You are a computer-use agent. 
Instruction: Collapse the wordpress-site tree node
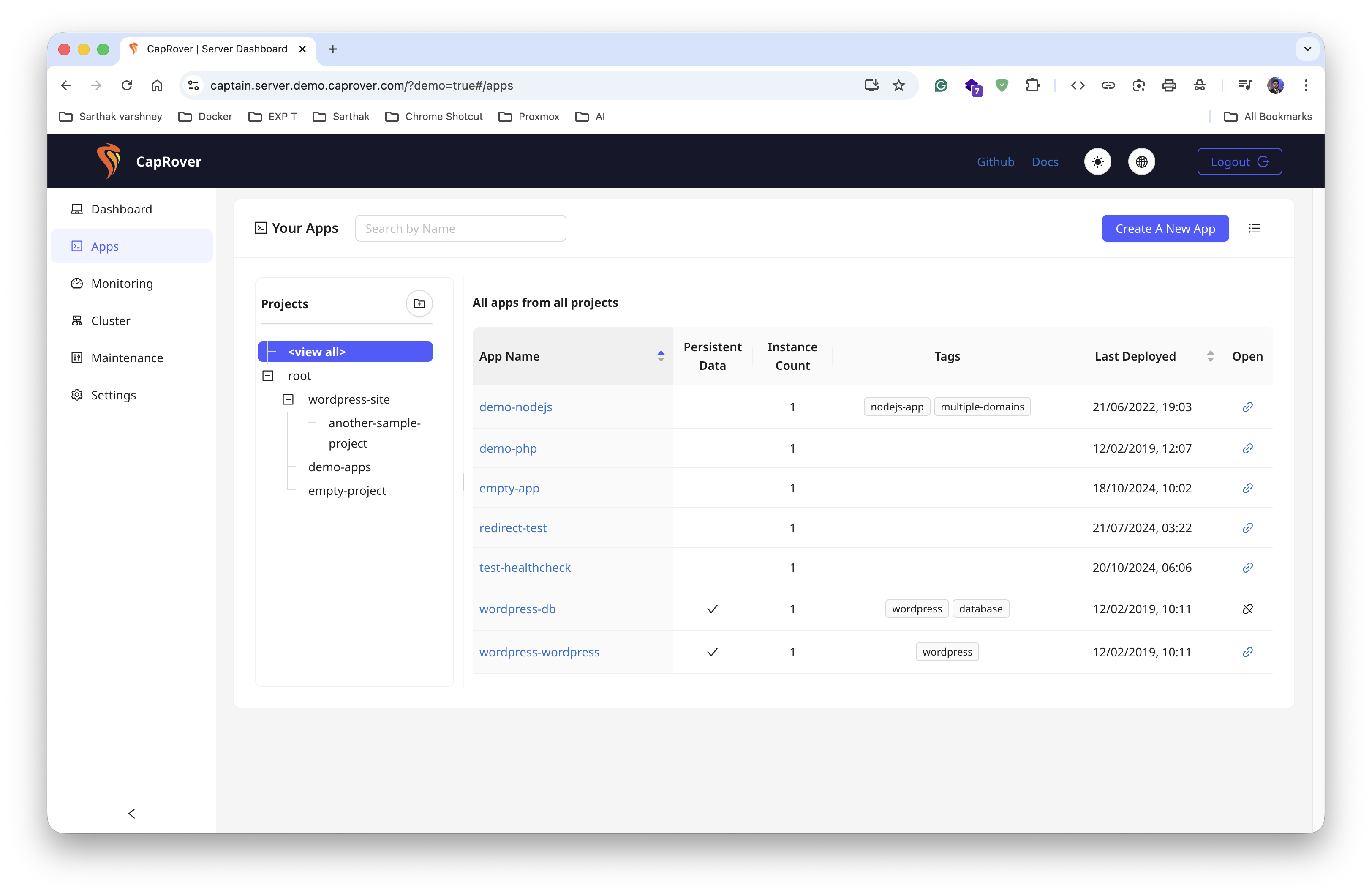(x=288, y=399)
